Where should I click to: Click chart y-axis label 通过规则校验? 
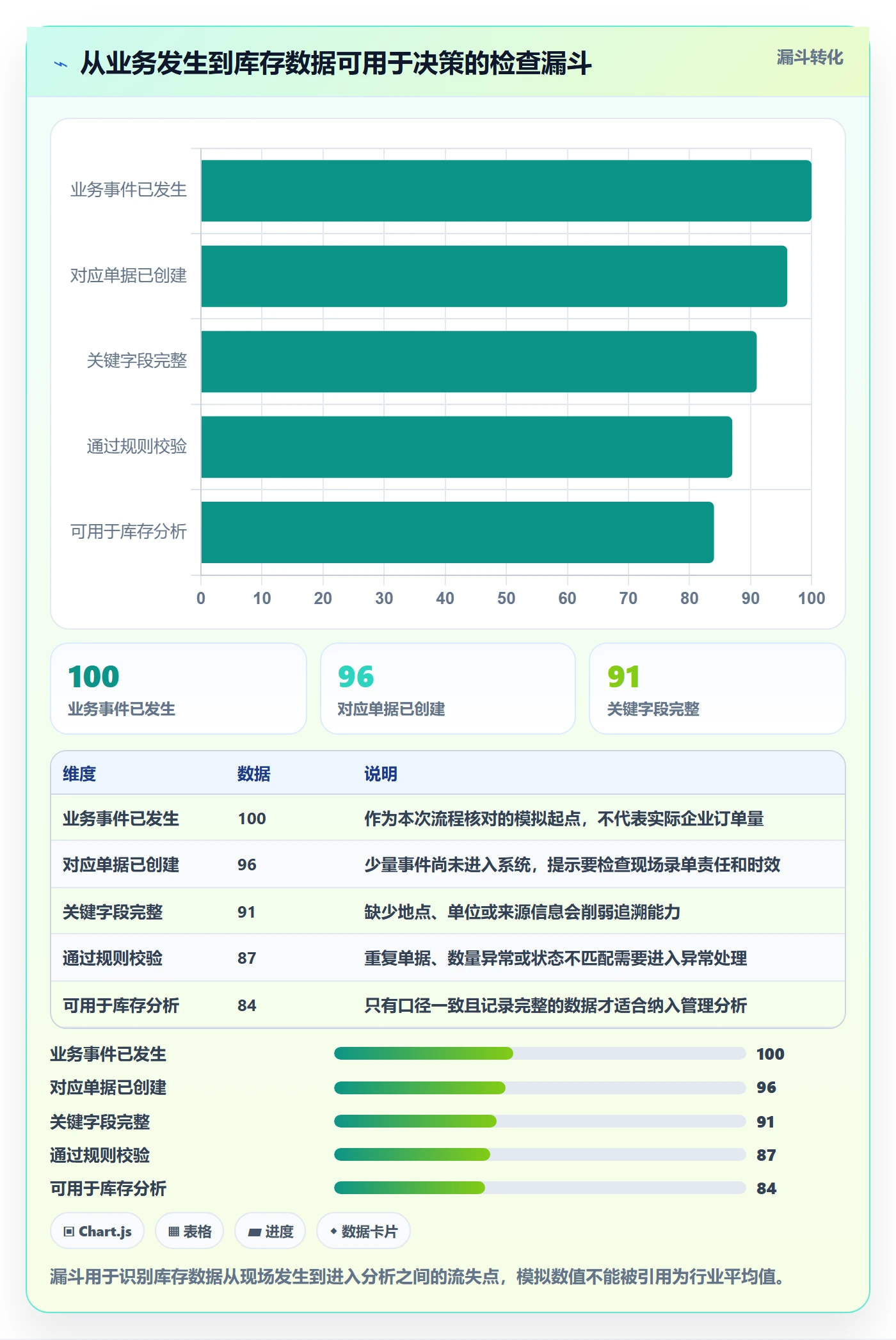[137, 446]
